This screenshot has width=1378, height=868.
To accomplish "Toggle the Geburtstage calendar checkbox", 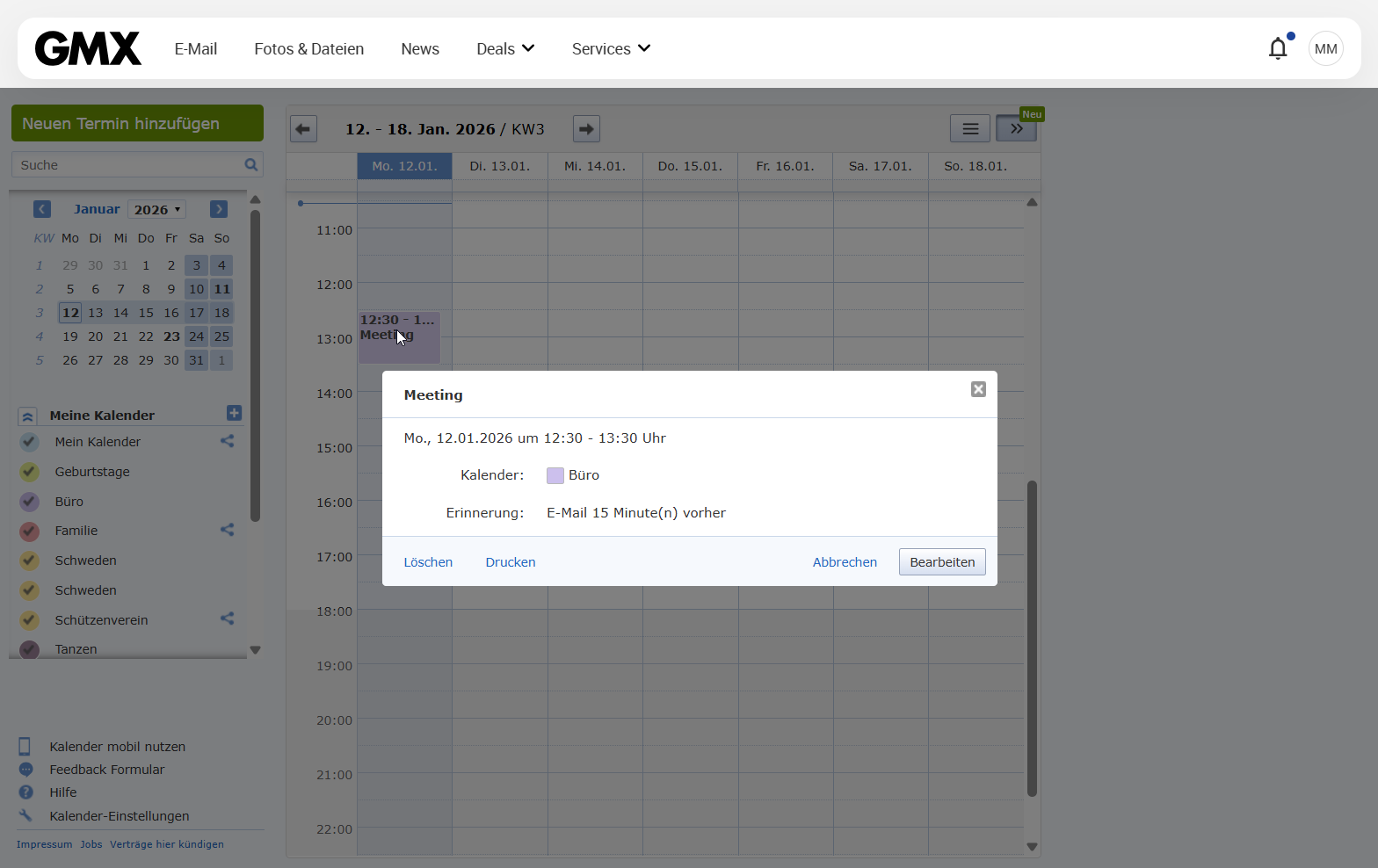I will pyautogui.click(x=29, y=472).
